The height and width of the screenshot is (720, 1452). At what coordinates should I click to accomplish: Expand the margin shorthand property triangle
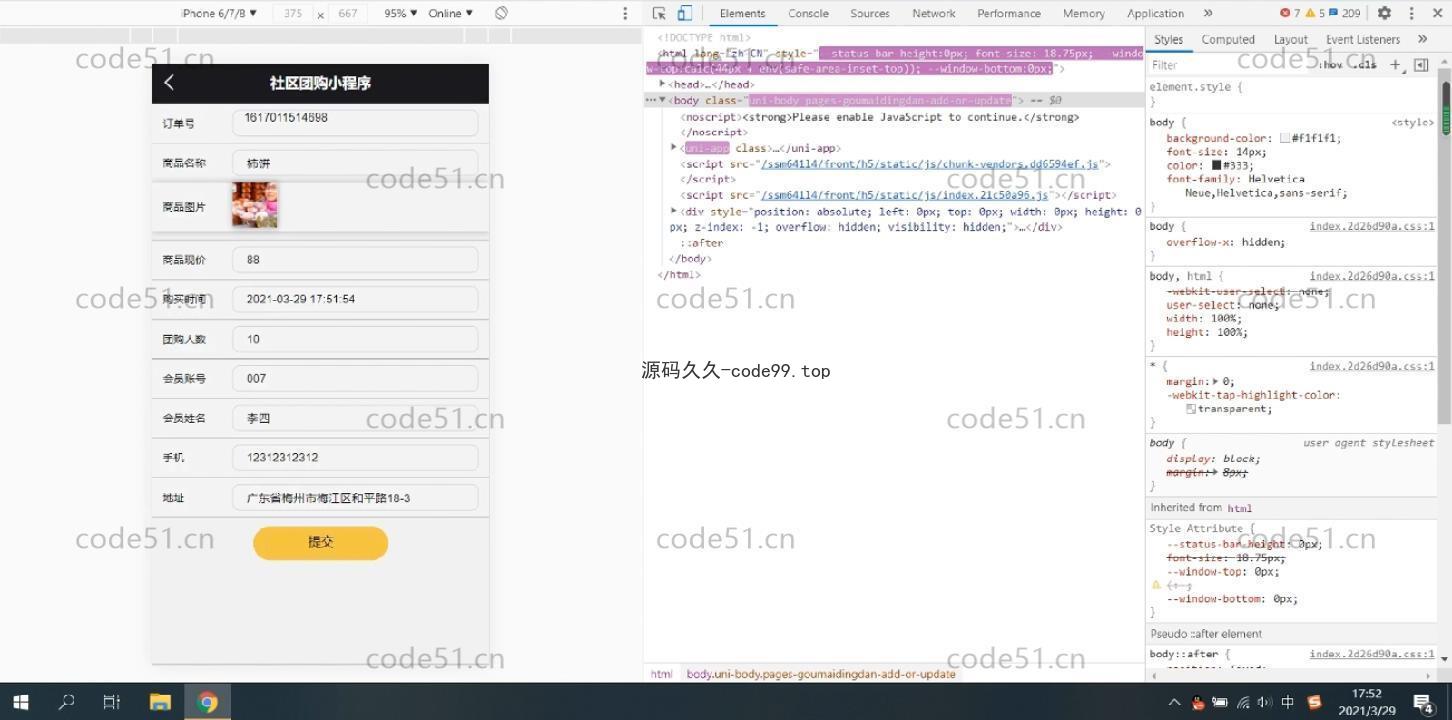[1215, 381]
